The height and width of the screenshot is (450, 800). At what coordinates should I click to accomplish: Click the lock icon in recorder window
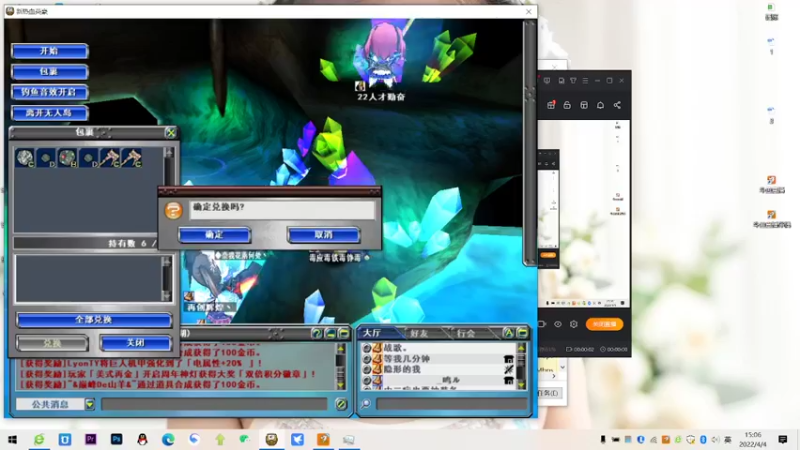(567, 105)
